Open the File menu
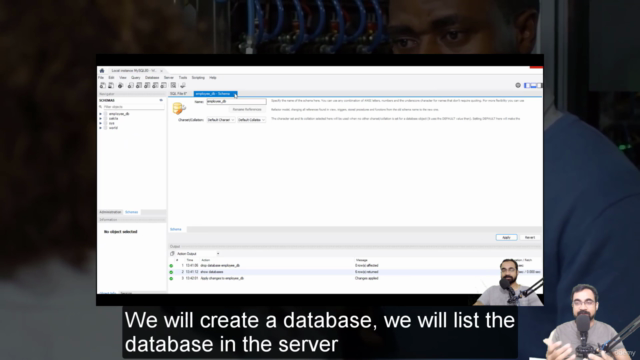This screenshot has width=640, height=360. coord(101,78)
